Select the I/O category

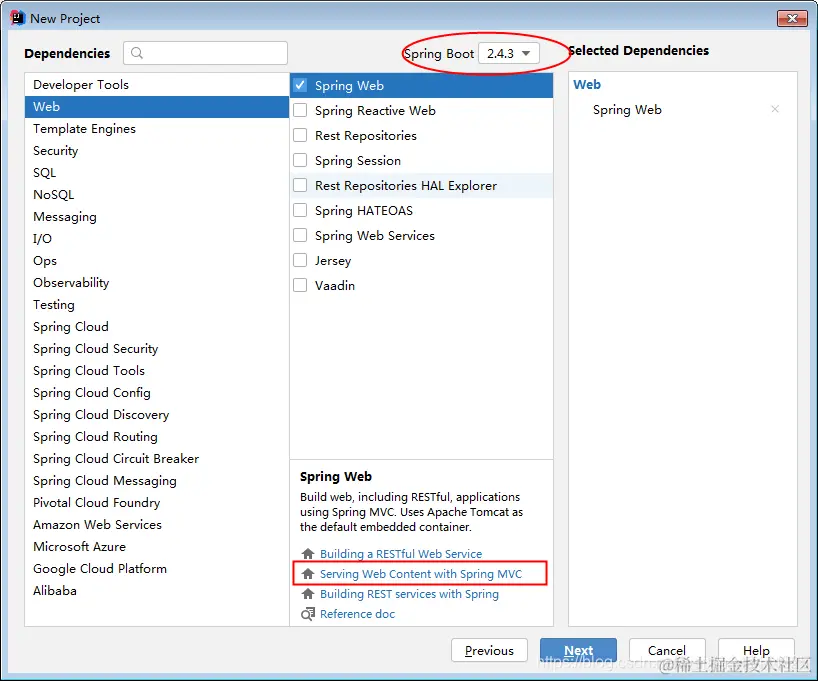click(157, 238)
